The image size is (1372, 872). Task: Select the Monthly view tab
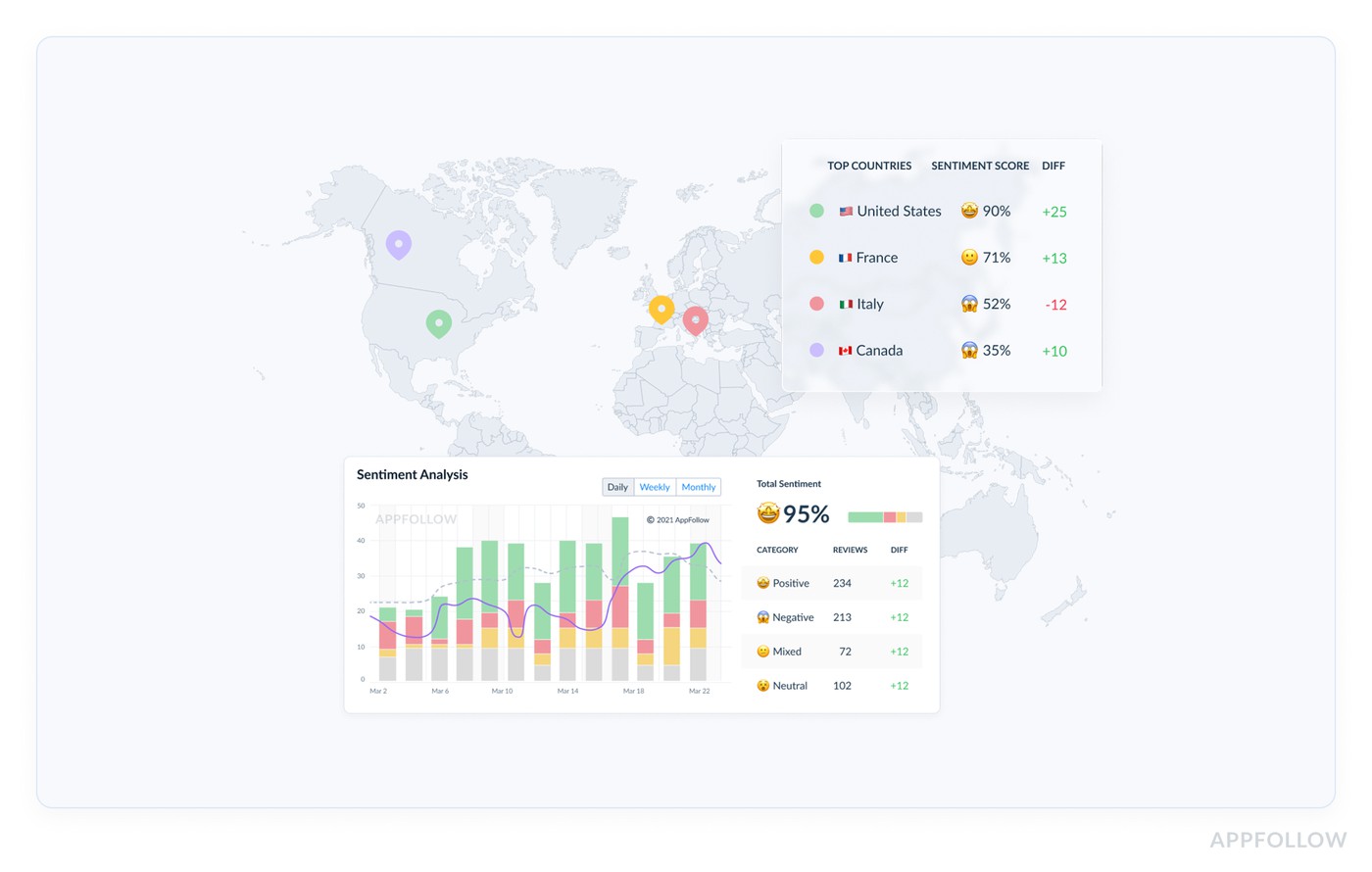coord(698,487)
